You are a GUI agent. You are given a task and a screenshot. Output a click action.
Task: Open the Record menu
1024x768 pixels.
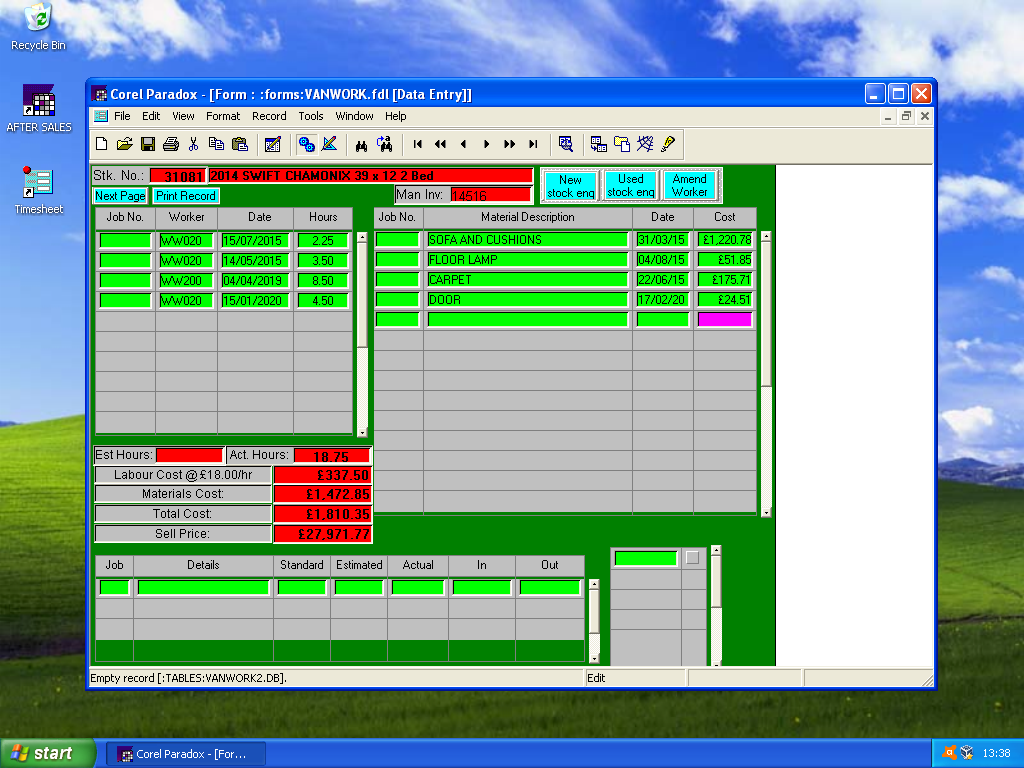click(269, 116)
